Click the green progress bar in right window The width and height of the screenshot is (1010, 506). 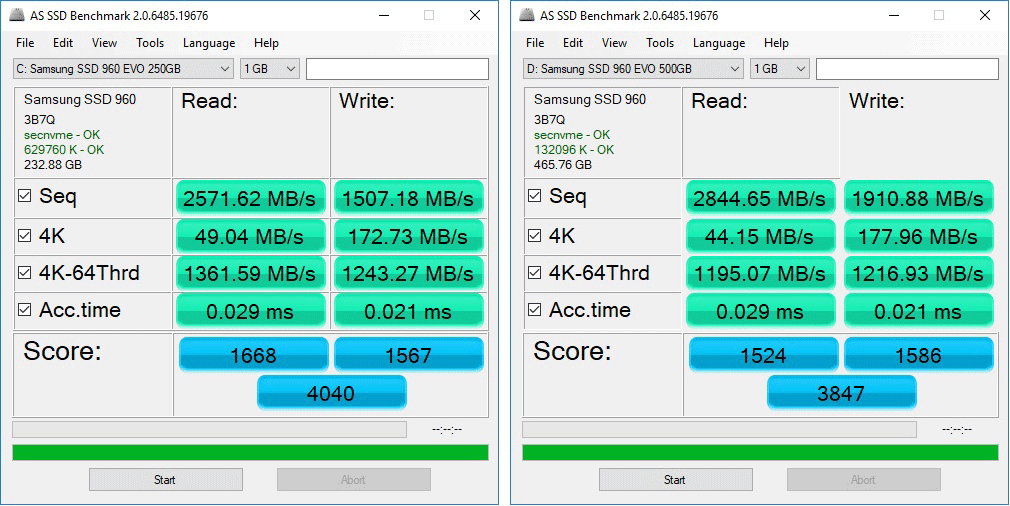(761, 453)
